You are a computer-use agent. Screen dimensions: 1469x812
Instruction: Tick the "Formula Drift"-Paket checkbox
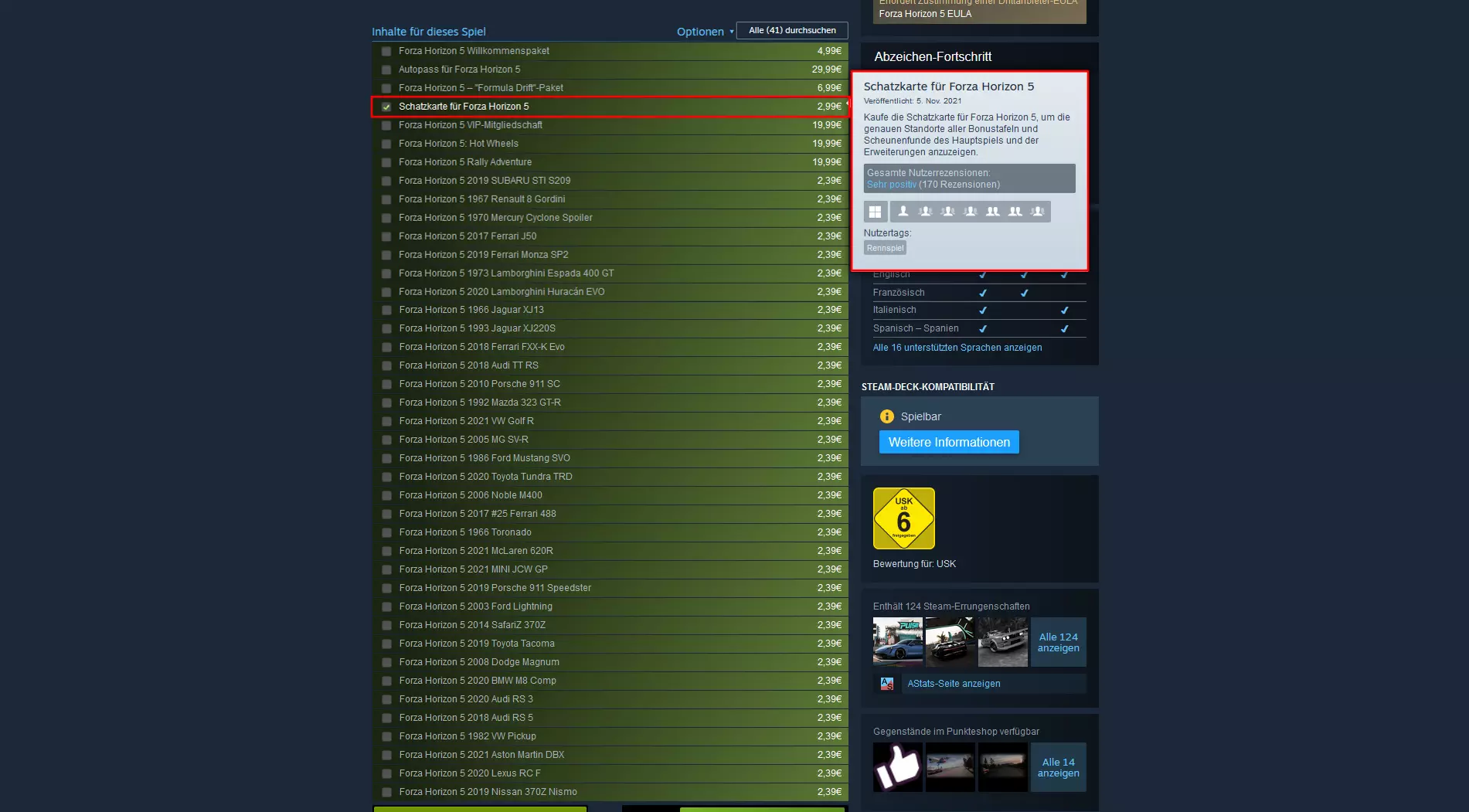pos(386,88)
